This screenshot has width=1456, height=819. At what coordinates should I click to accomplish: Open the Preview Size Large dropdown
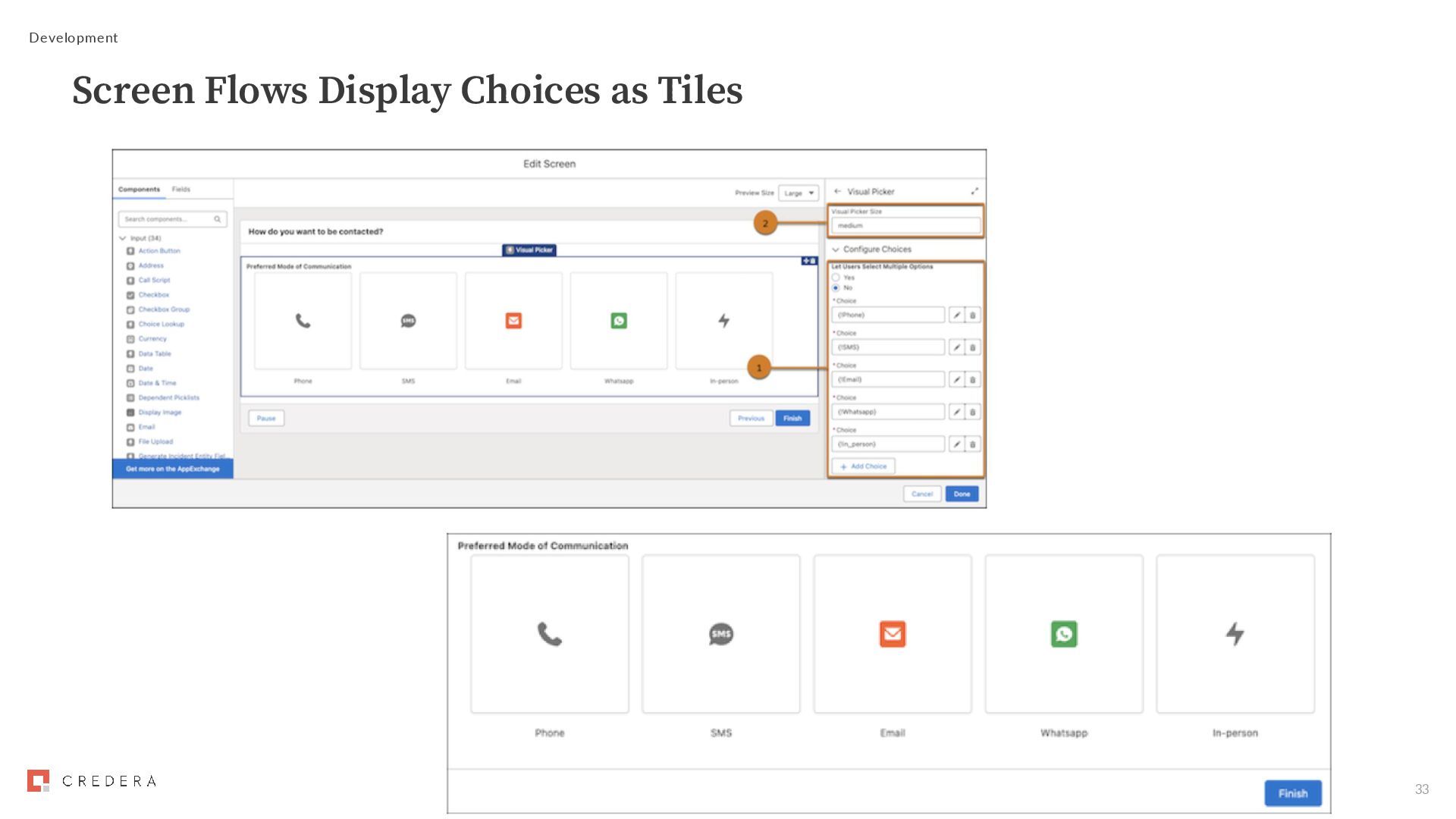click(x=799, y=193)
